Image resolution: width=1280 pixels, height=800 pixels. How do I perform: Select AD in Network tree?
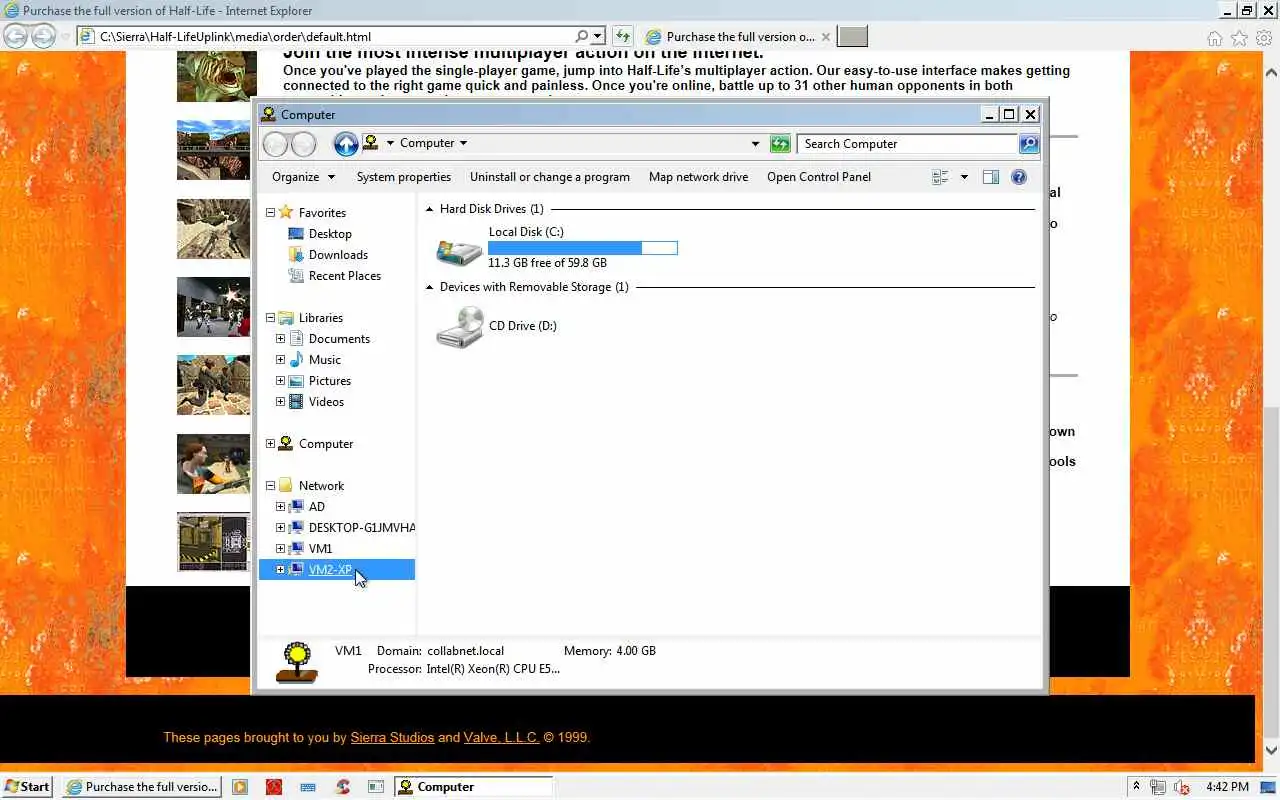click(x=317, y=507)
